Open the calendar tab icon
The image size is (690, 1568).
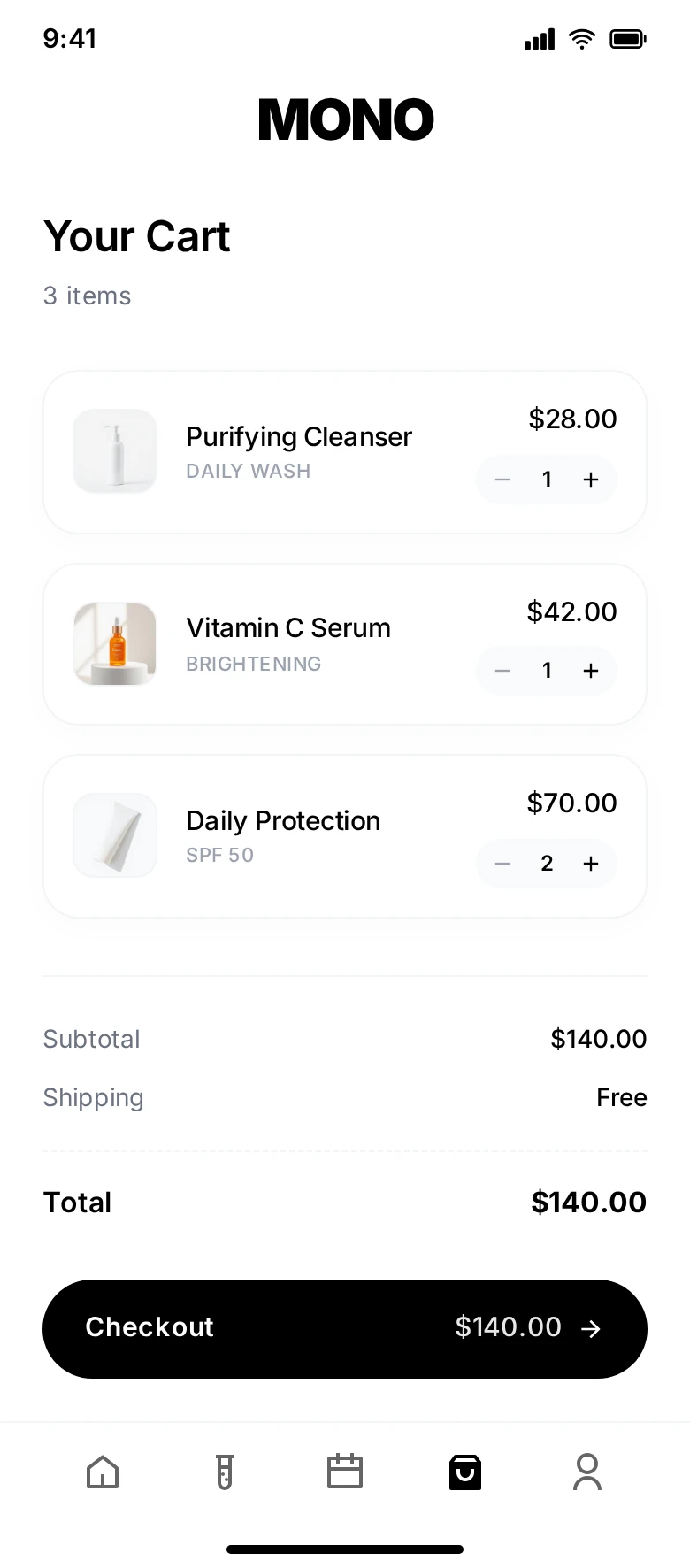(345, 1472)
